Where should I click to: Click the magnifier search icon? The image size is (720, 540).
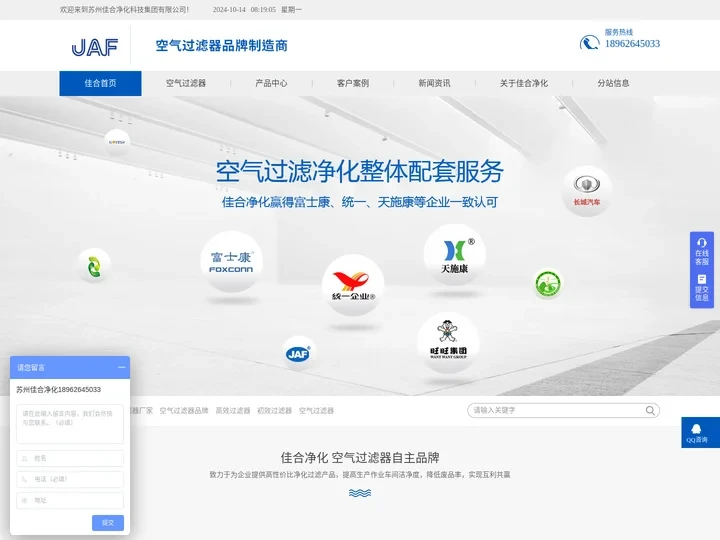(650, 411)
